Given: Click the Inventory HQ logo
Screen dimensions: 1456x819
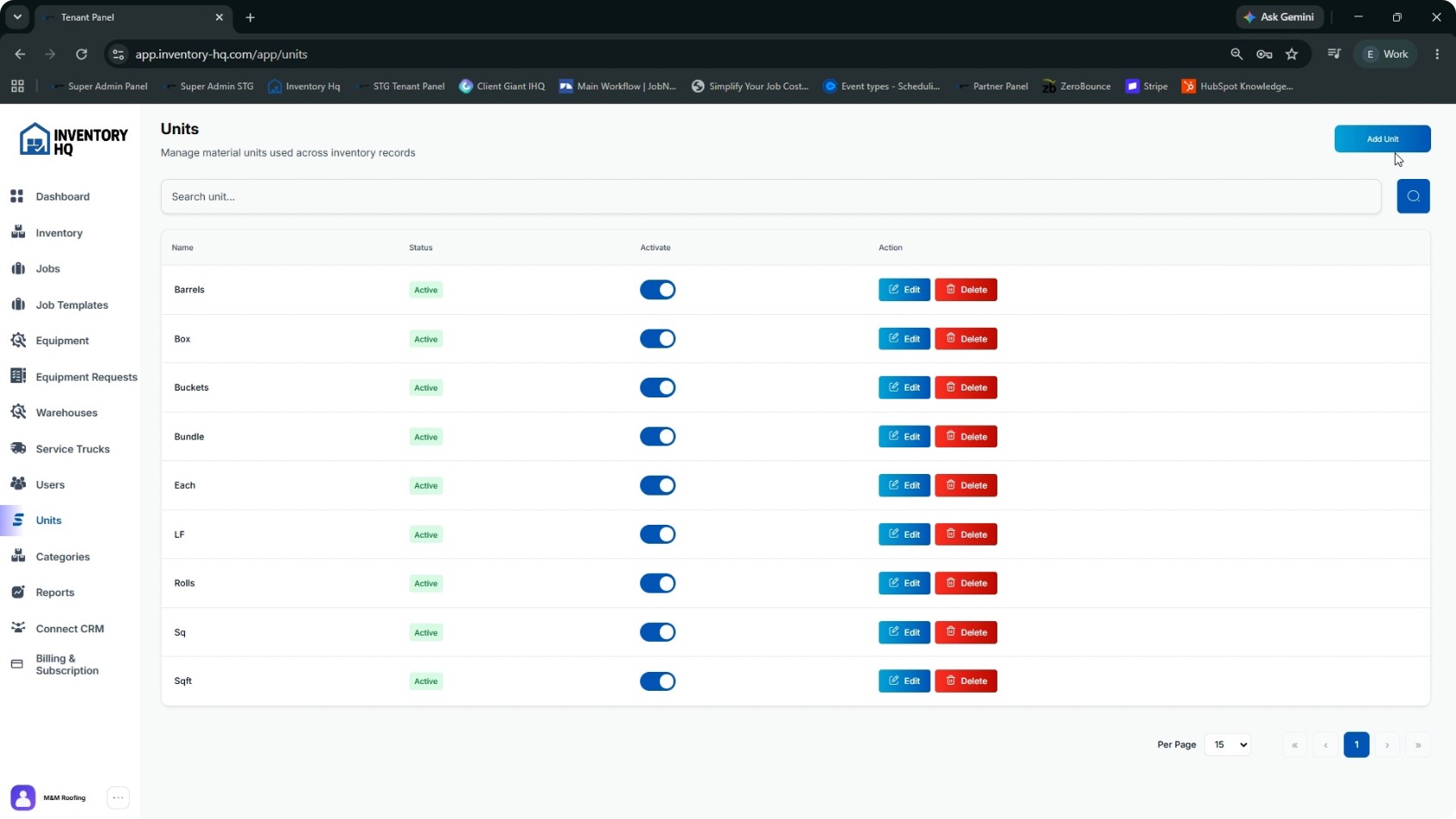Looking at the screenshot, I should tap(73, 139).
